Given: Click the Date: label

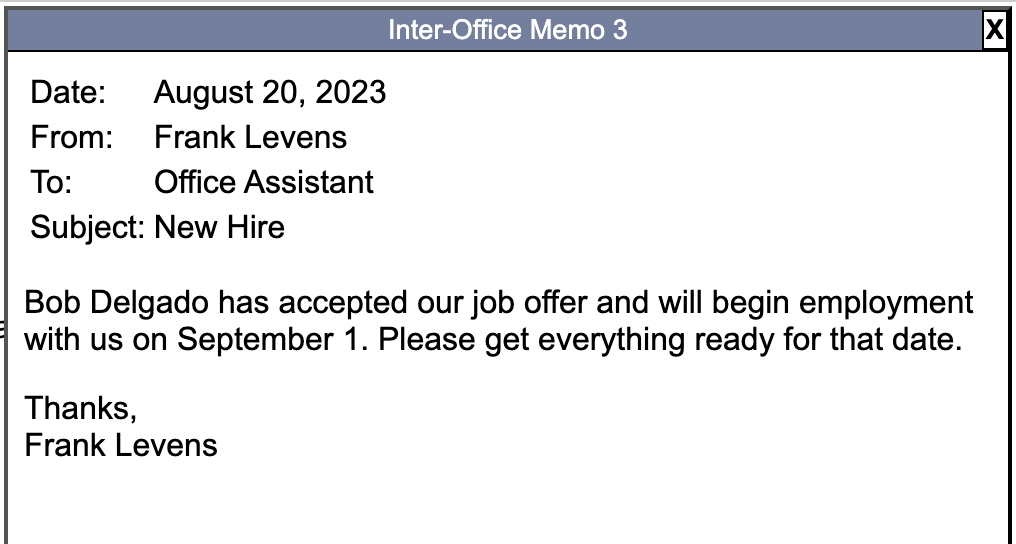Looking at the screenshot, I should tap(68, 92).
